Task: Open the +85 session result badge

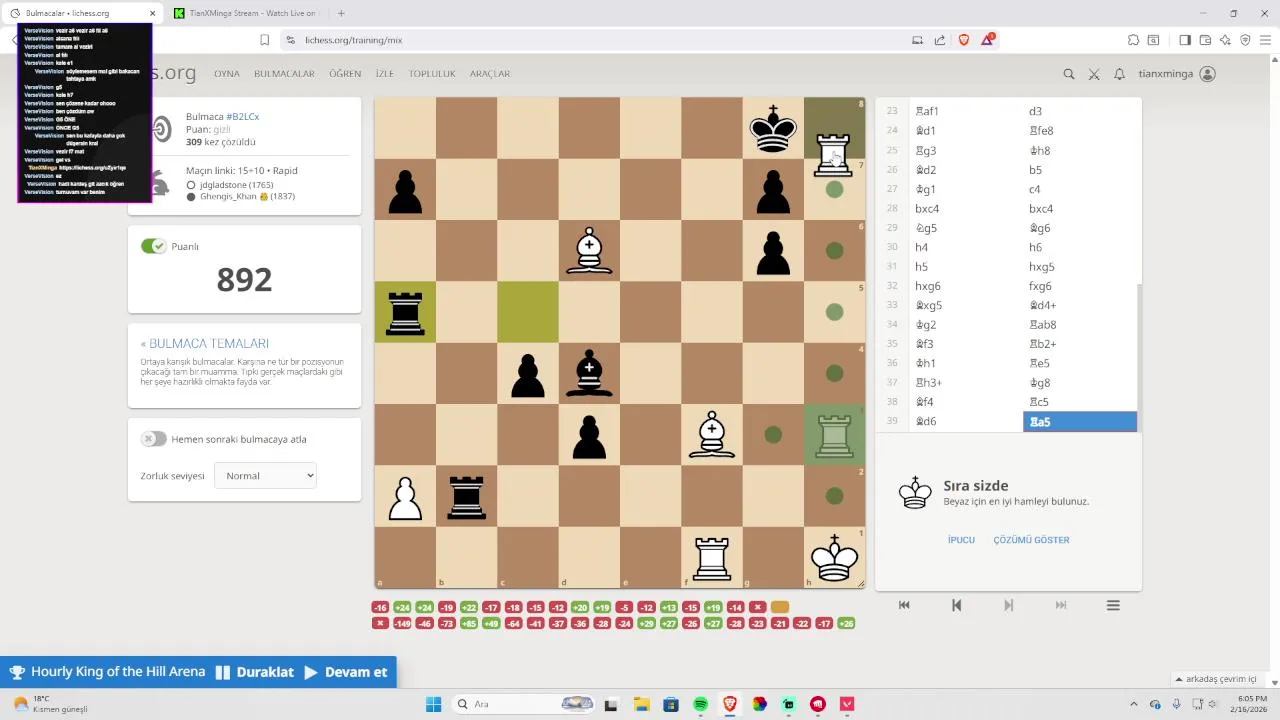Action: 467,623
